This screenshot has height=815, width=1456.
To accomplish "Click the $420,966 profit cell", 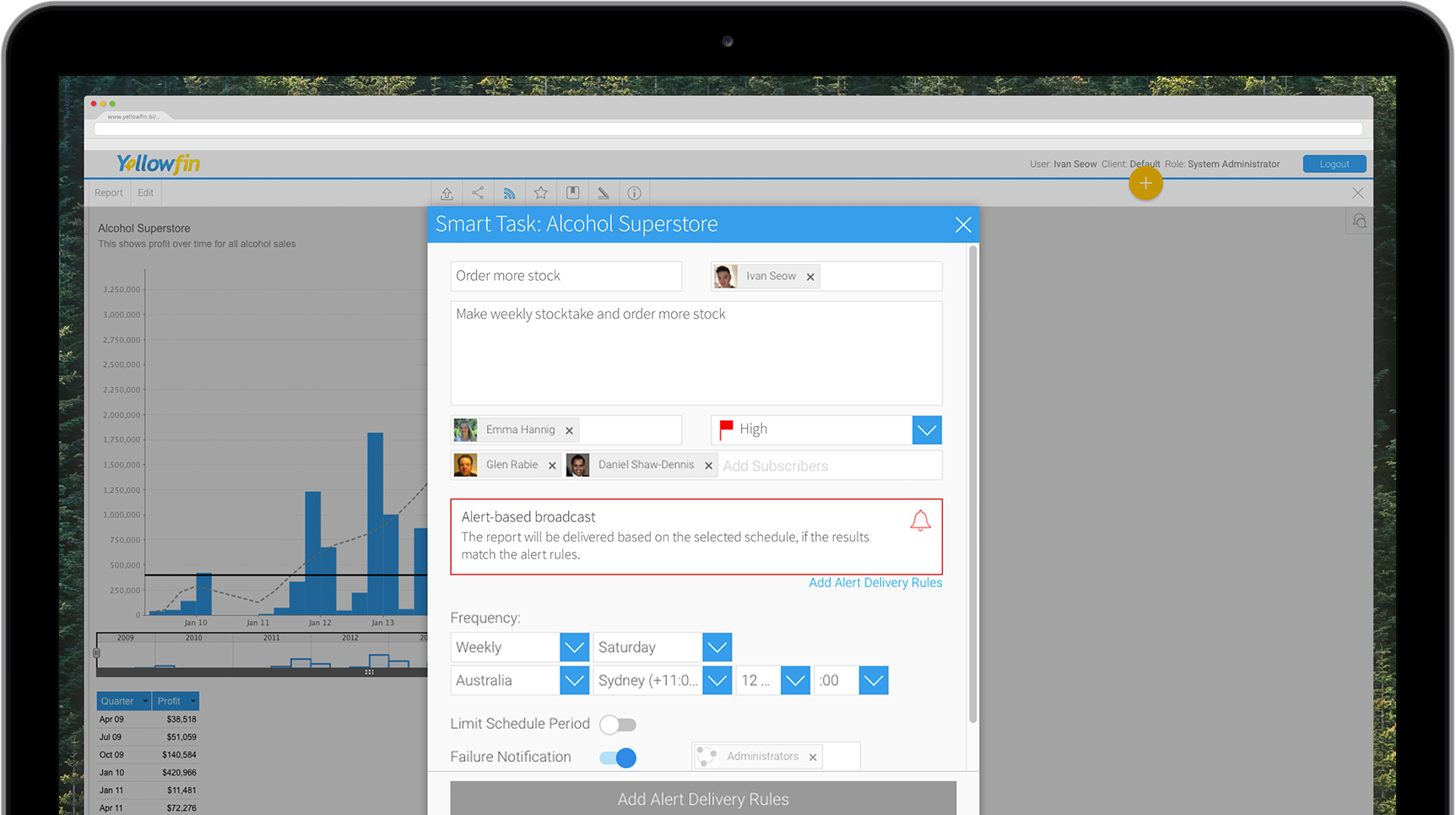I will (x=179, y=773).
